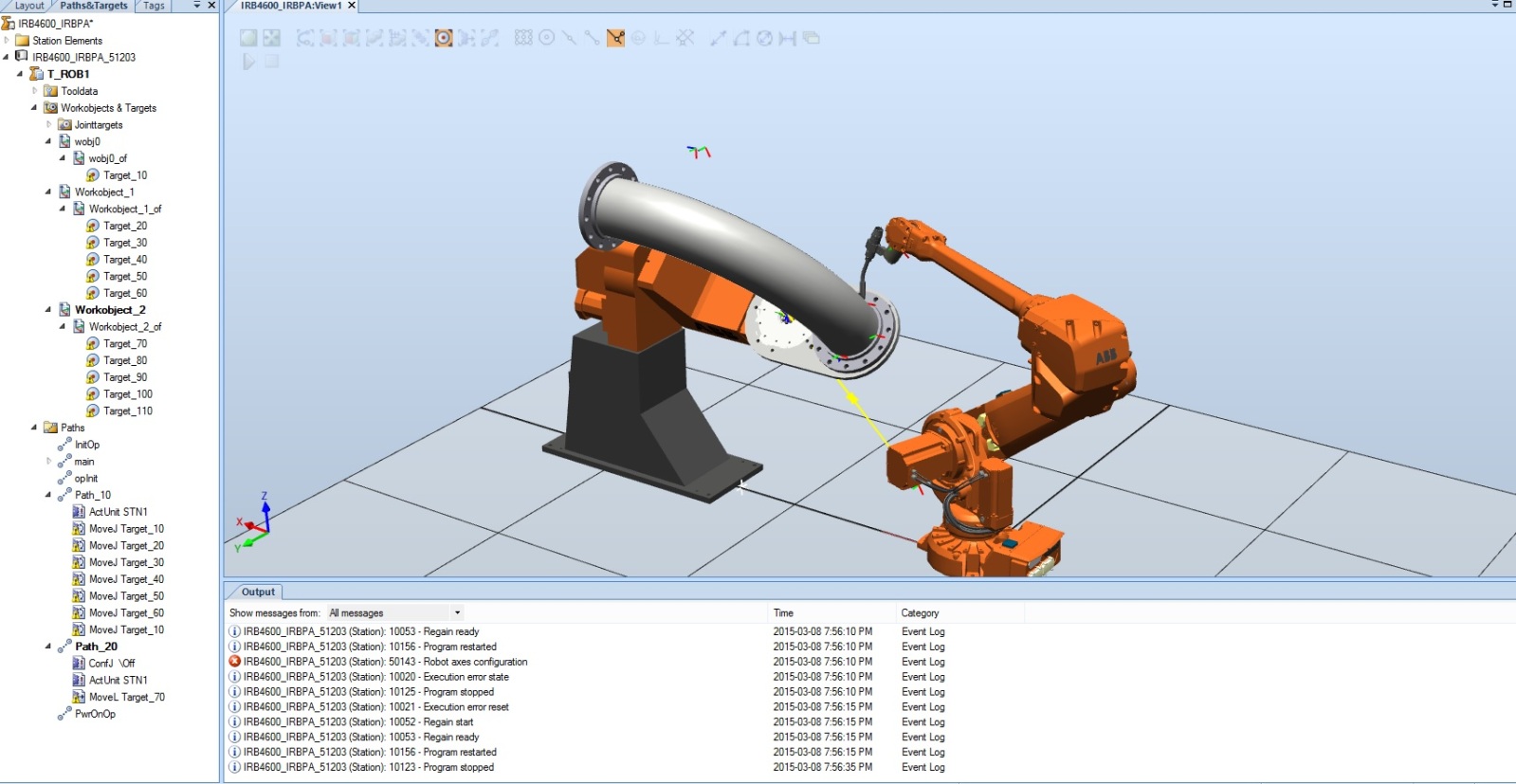Click the target icon next to Target_40
1516x784 pixels.
pos(92,260)
